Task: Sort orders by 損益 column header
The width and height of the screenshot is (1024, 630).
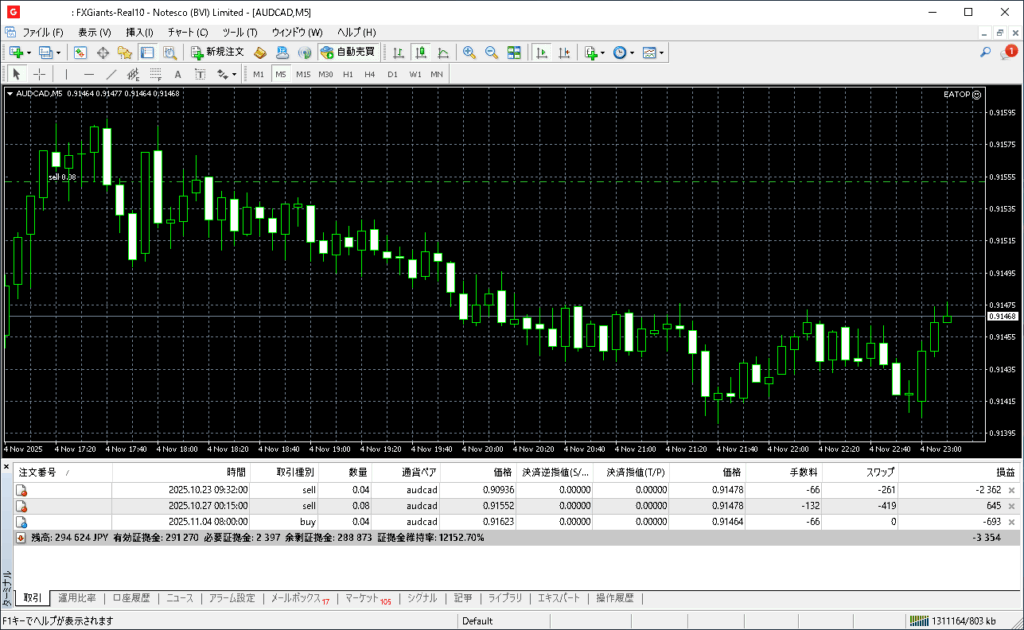Action: click(x=1005, y=472)
